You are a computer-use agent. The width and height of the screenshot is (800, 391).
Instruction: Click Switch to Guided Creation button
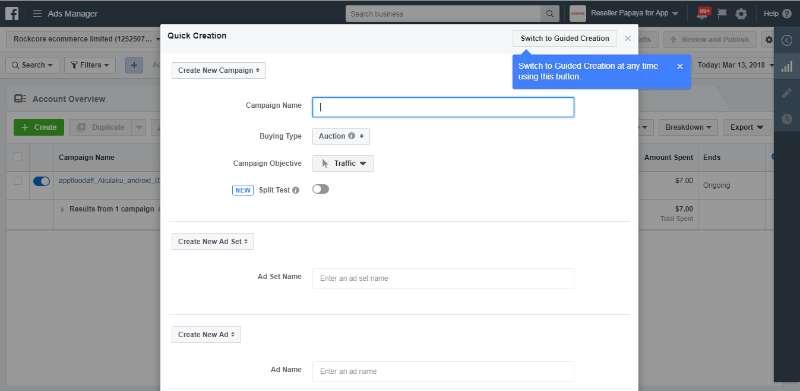tap(565, 38)
